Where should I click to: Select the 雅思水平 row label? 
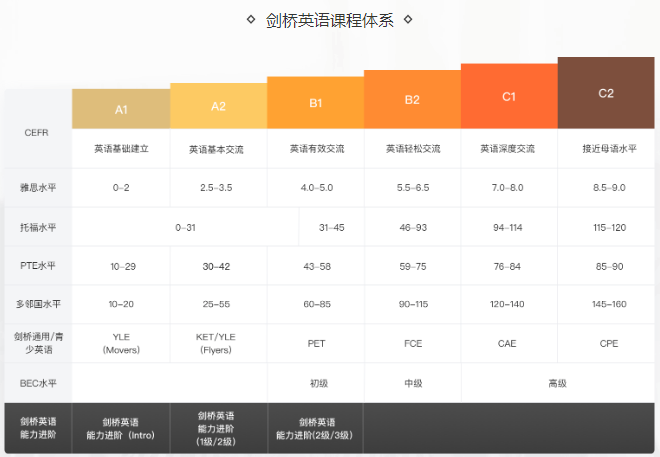tap(36, 187)
